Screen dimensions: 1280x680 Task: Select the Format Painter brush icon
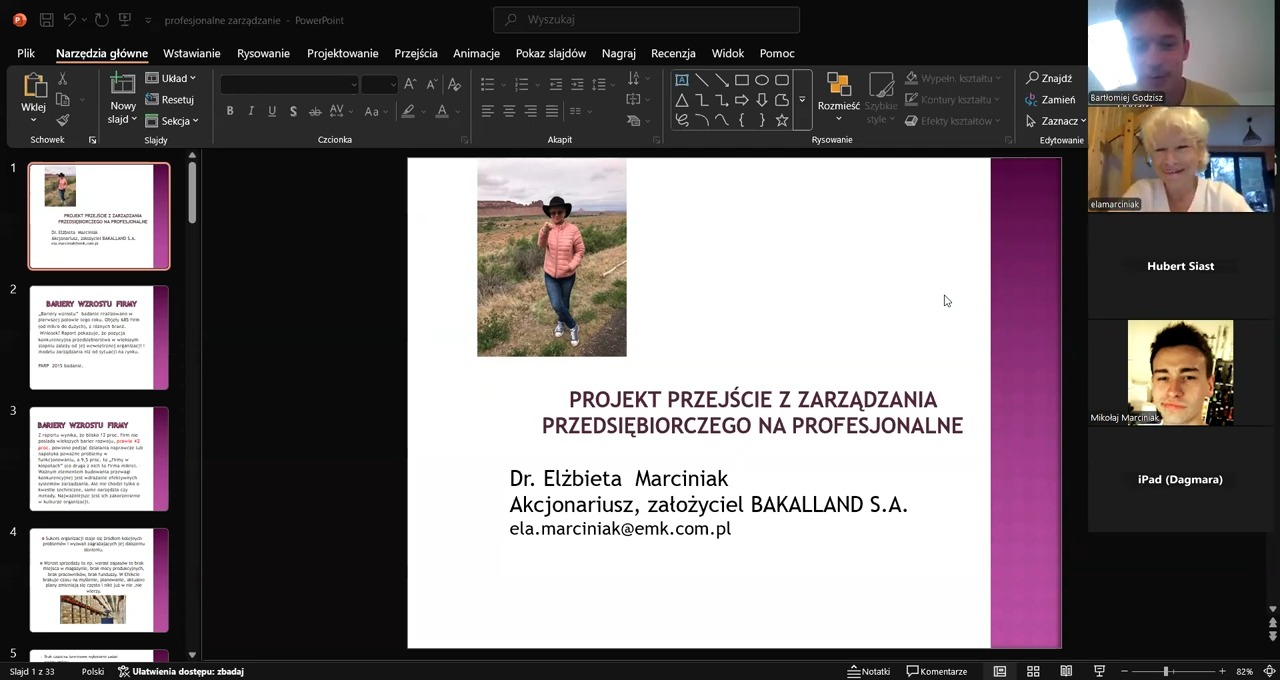pyautogui.click(x=62, y=120)
